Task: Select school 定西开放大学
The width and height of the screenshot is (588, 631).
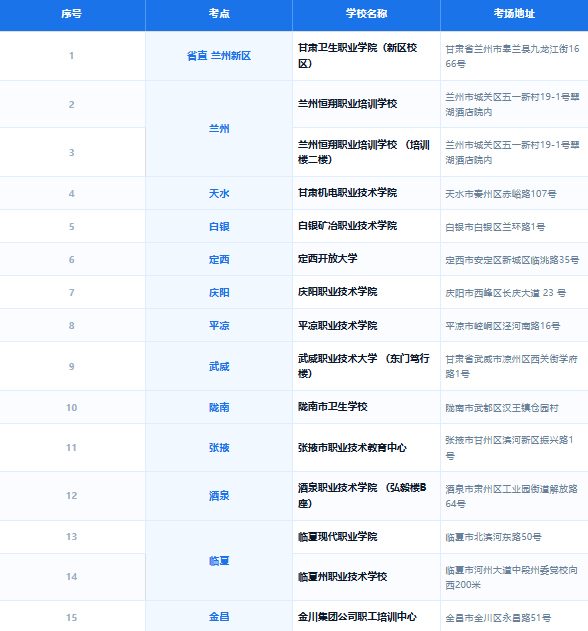Action: coord(328,258)
